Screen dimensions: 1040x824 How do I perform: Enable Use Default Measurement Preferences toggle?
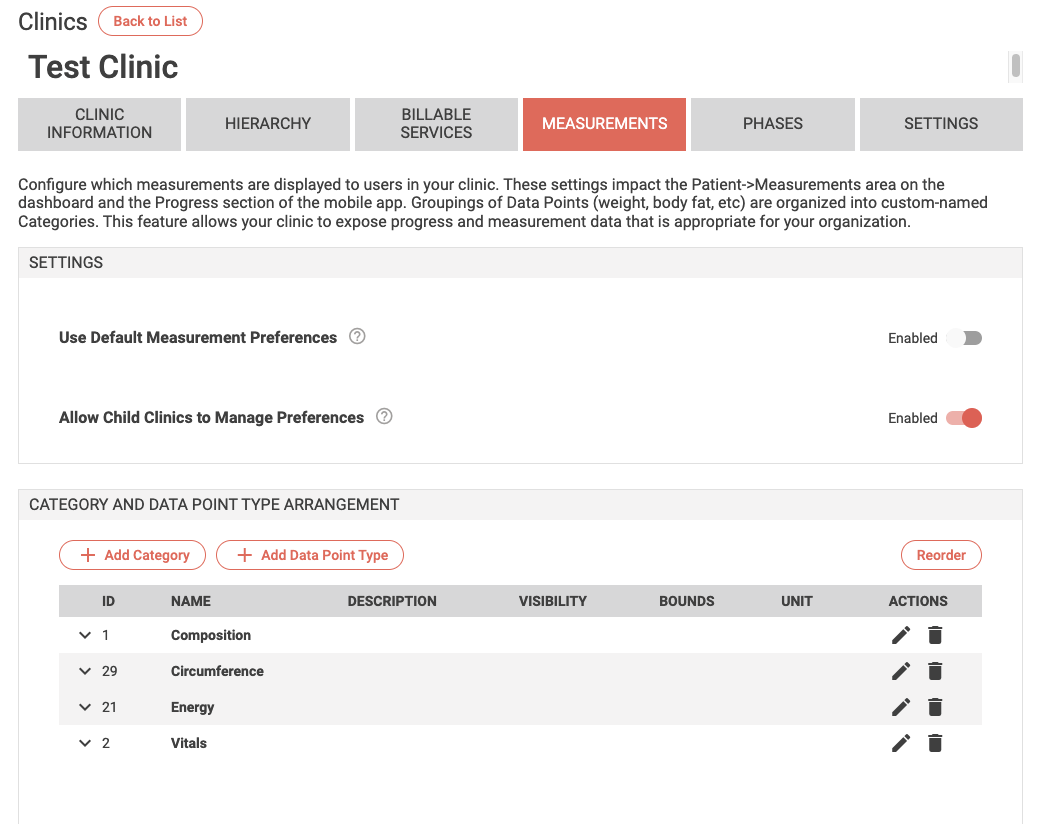(x=964, y=338)
